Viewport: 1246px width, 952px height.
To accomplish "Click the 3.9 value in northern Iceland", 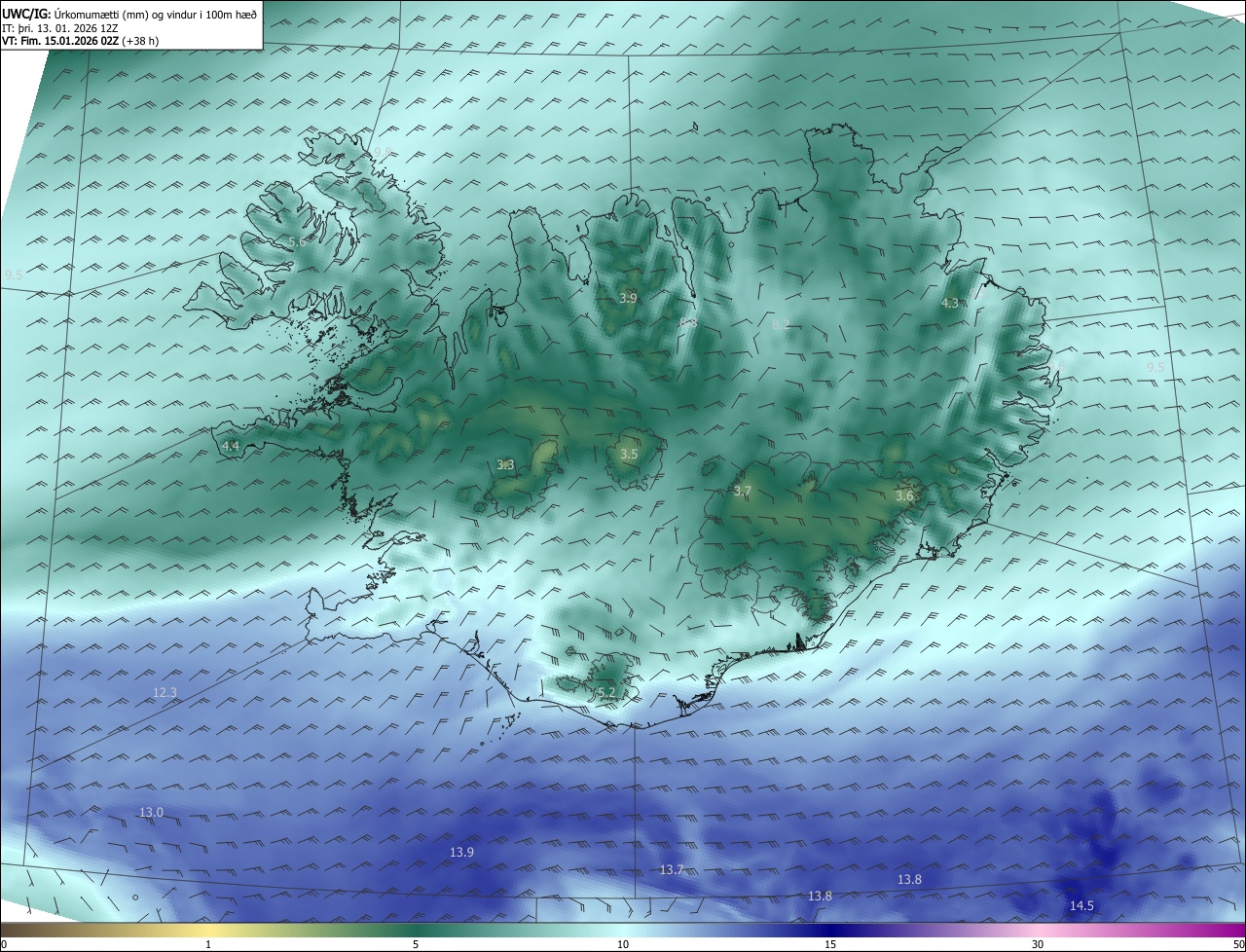I will pos(628,298).
